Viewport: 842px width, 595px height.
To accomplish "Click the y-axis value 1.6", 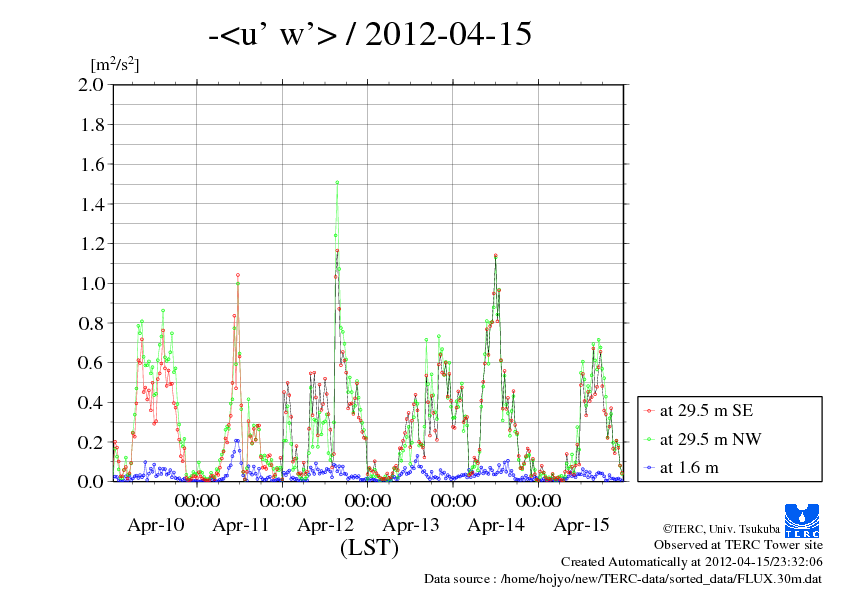I will (x=91, y=164).
